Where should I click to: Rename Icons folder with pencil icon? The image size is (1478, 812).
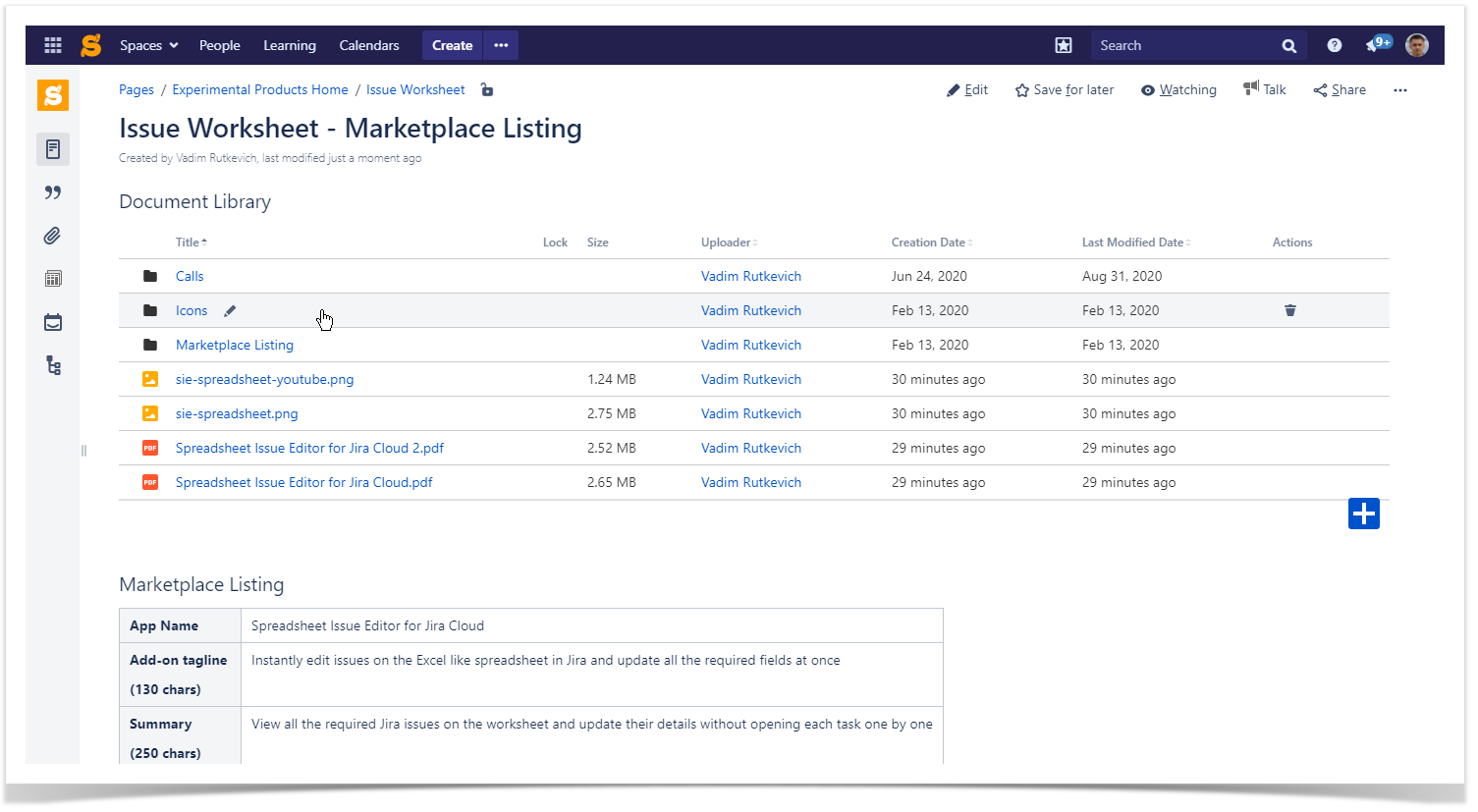point(230,310)
